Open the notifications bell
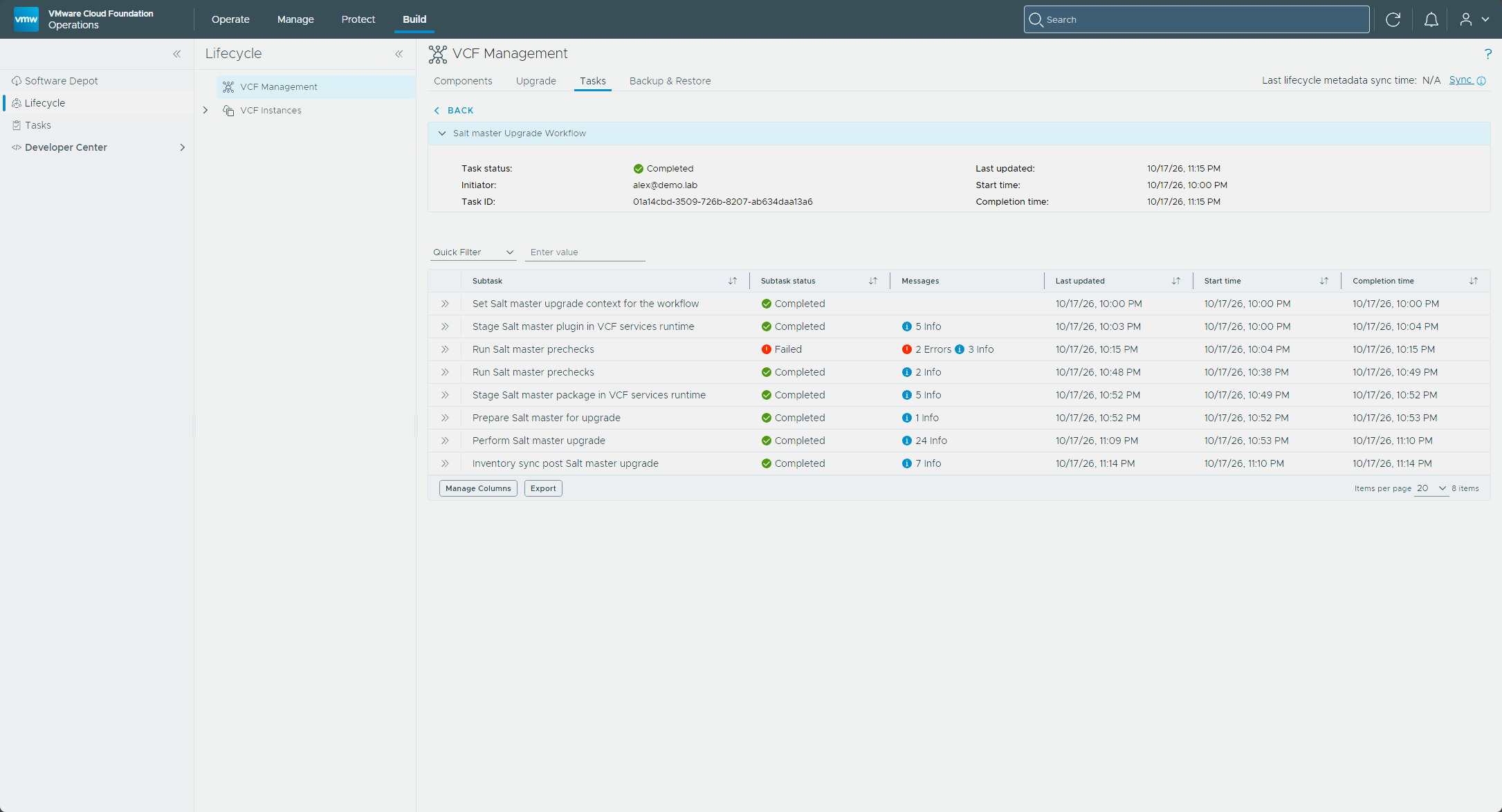 click(1431, 19)
